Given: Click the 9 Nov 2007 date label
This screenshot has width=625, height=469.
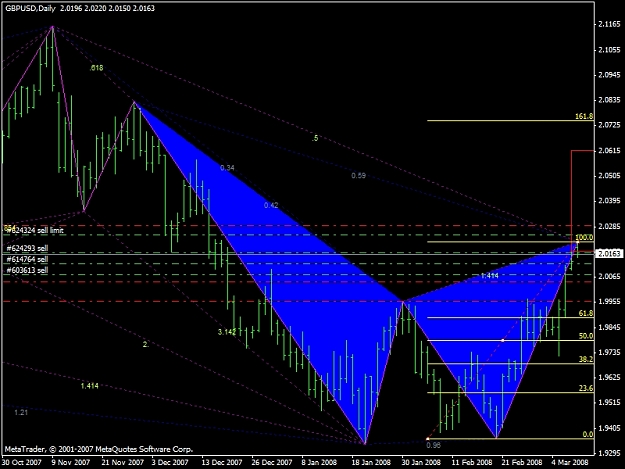Looking at the screenshot, I should [71, 462].
